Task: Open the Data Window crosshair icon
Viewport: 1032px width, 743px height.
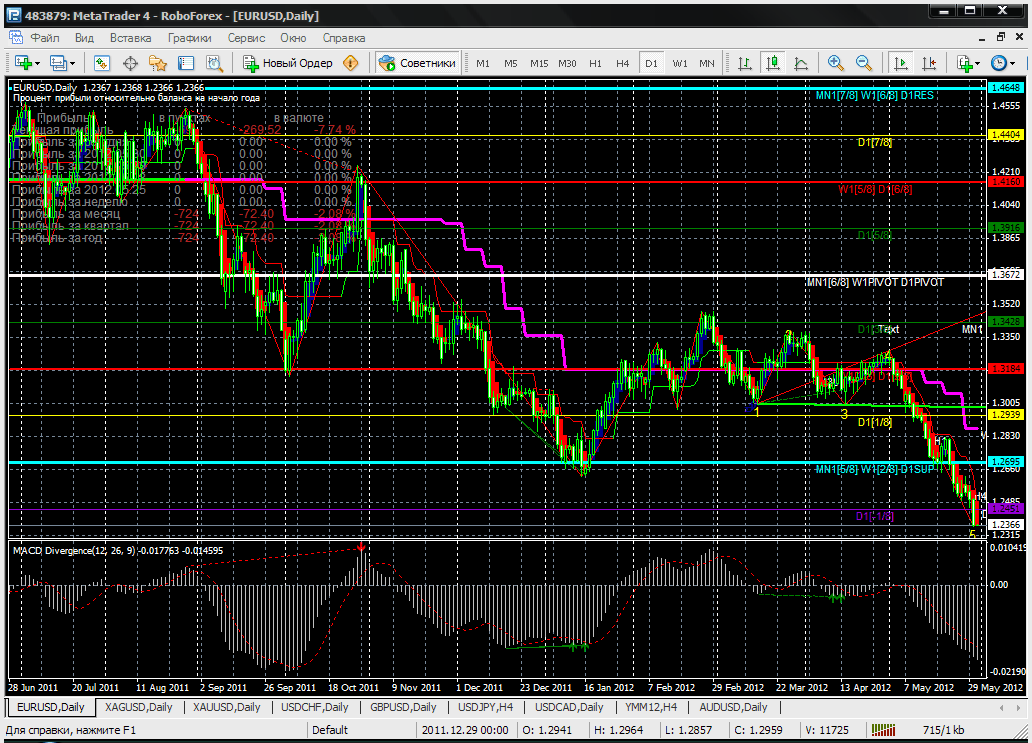Action: pos(130,63)
